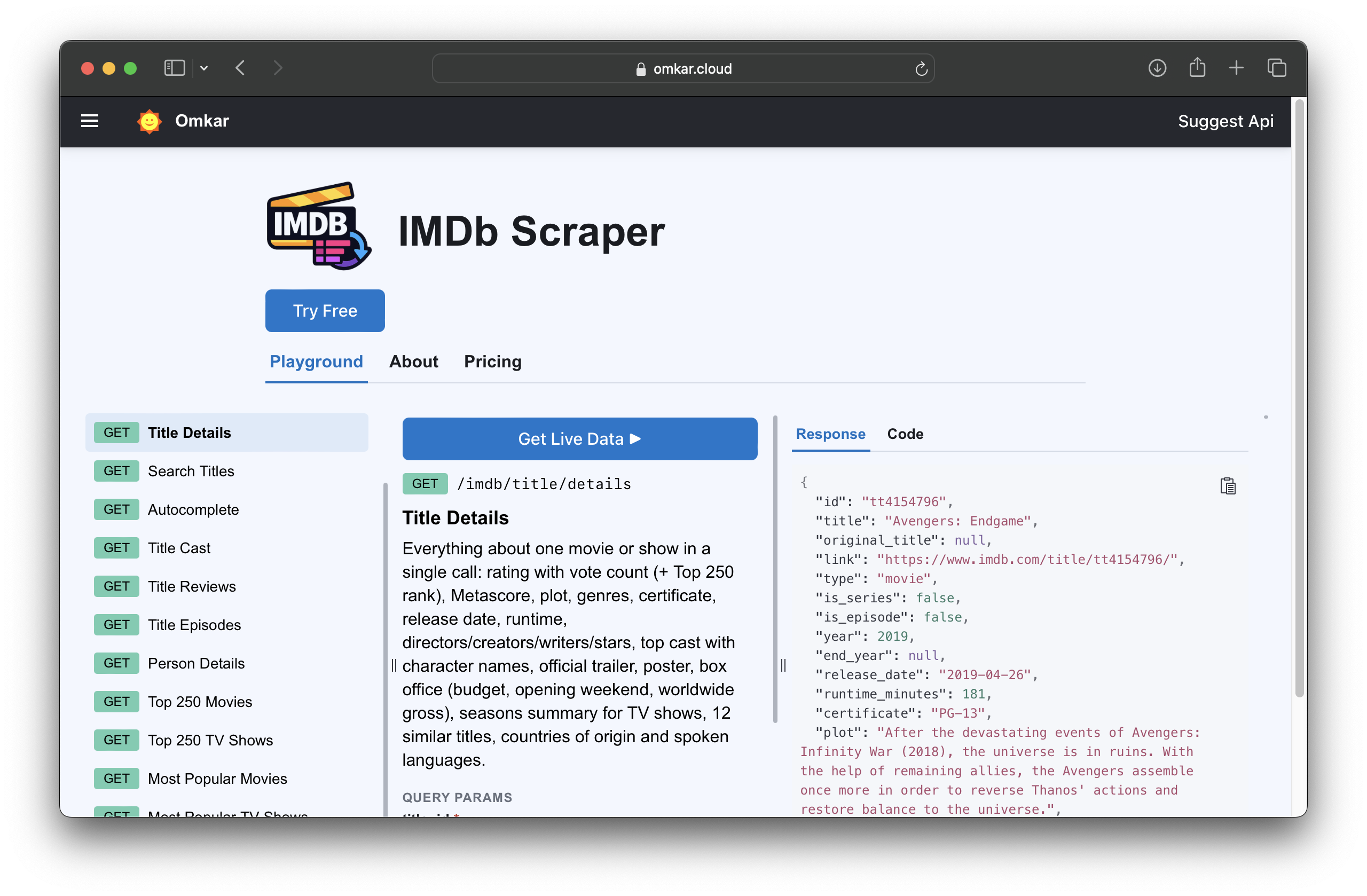Select the Top 250 Movies endpoint
This screenshot has width=1367, height=896.
[x=227, y=702]
